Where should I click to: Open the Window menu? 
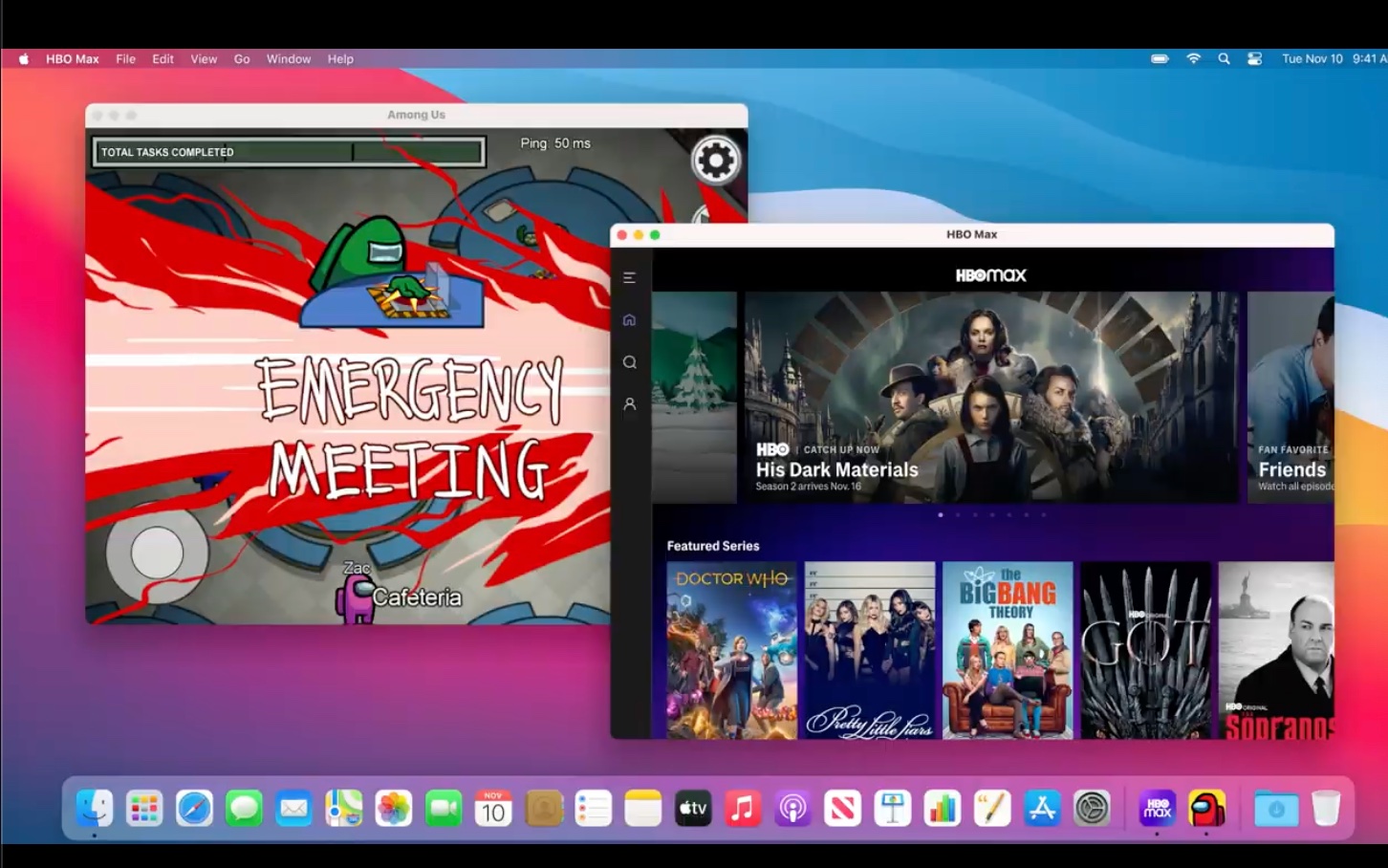[289, 58]
